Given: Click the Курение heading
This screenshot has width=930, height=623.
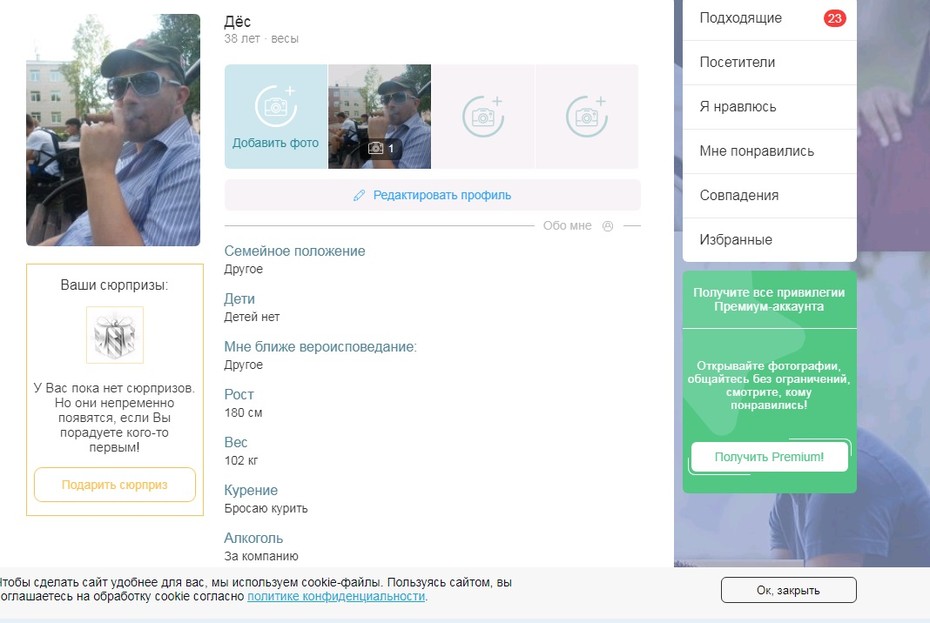Looking at the screenshot, I should click(251, 491).
